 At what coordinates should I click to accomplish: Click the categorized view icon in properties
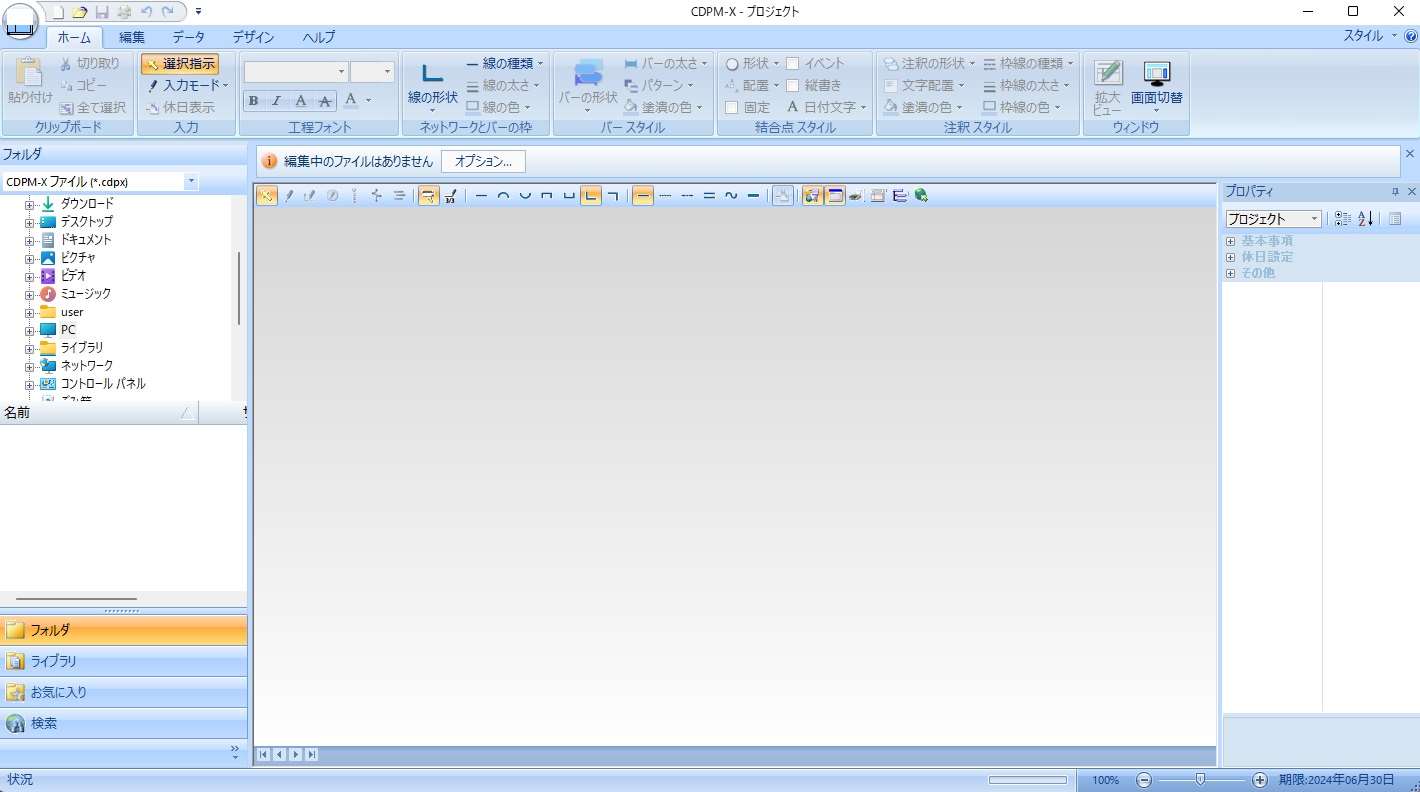click(1343, 219)
